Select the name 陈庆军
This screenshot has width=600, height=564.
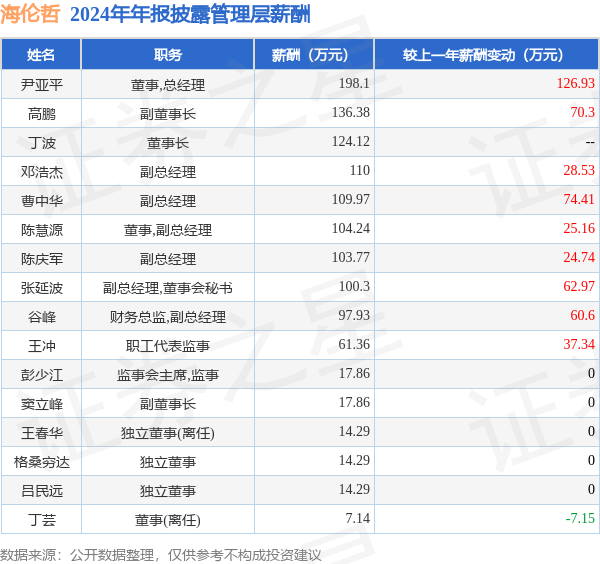(41, 259)
